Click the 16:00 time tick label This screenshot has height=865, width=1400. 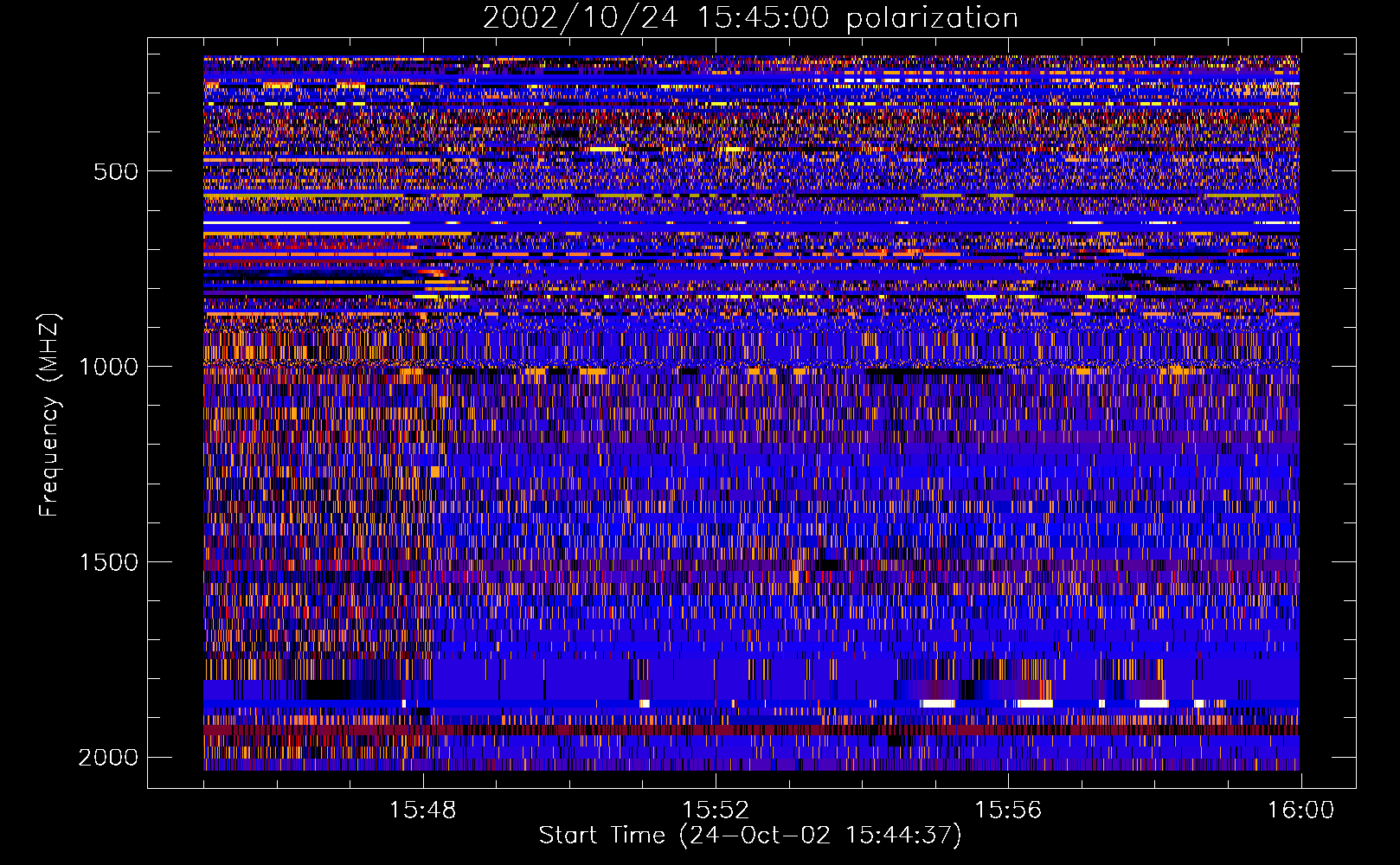(x=1300, y=811)
